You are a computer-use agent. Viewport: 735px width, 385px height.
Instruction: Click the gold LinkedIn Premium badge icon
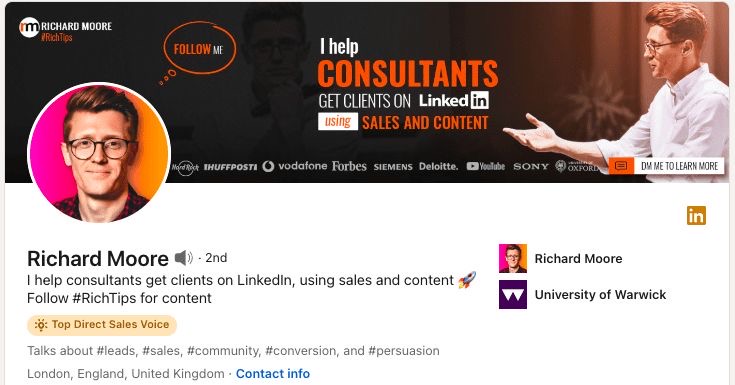696,216
